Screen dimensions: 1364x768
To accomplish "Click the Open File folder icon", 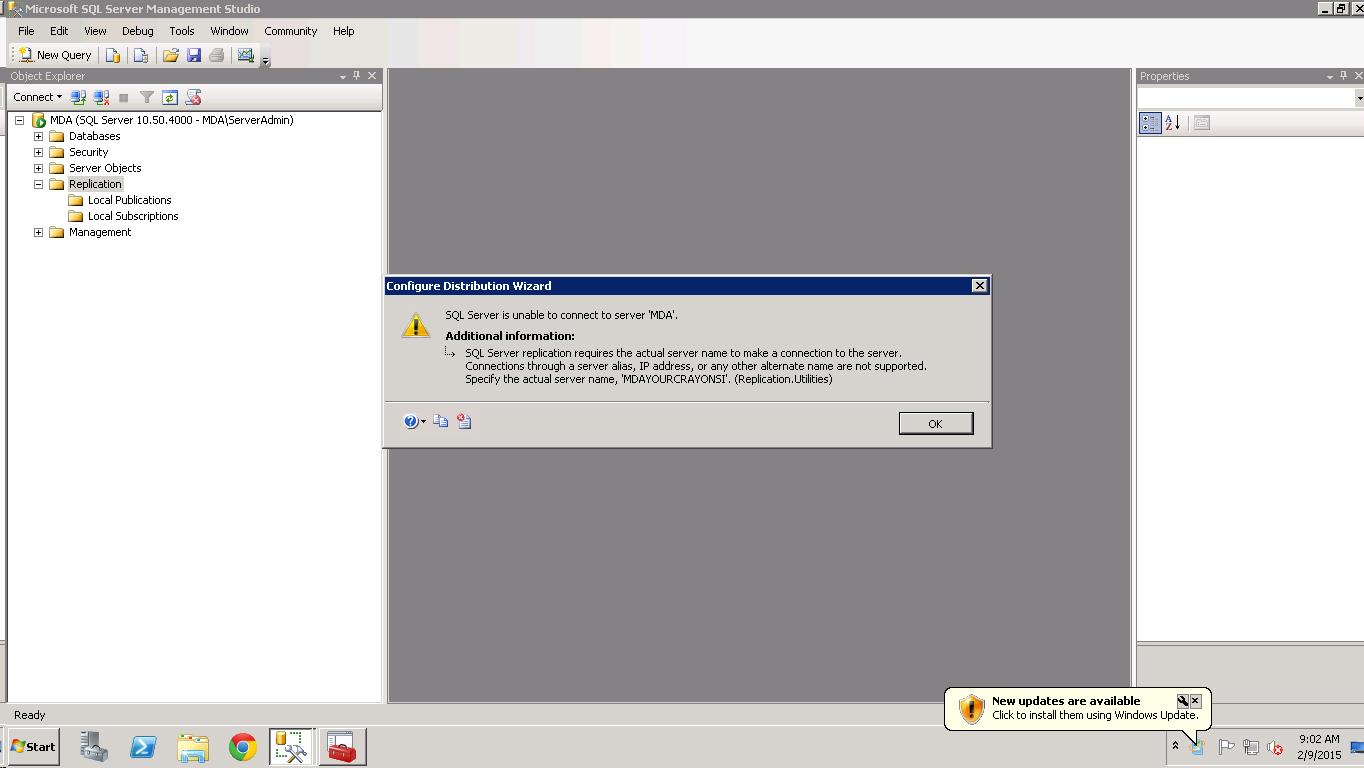I will click(171, 55).
